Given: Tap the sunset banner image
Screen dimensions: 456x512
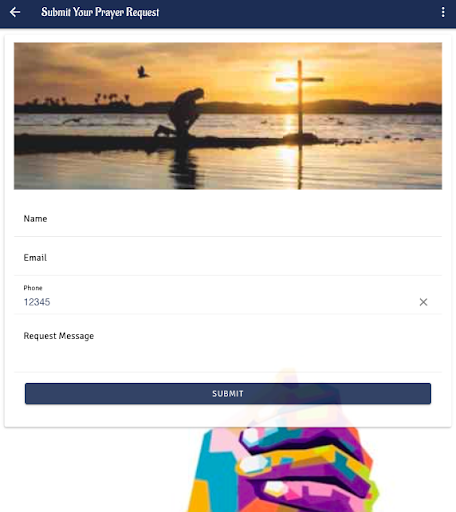Looking at the screenshot, I should [228, 116].
